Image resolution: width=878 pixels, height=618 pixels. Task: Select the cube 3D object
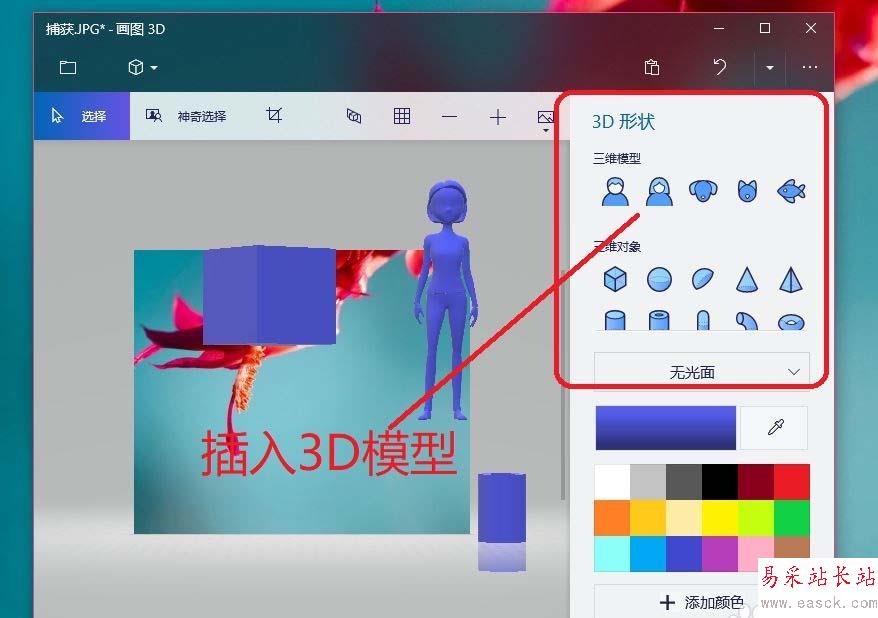[x=615, y=279]
